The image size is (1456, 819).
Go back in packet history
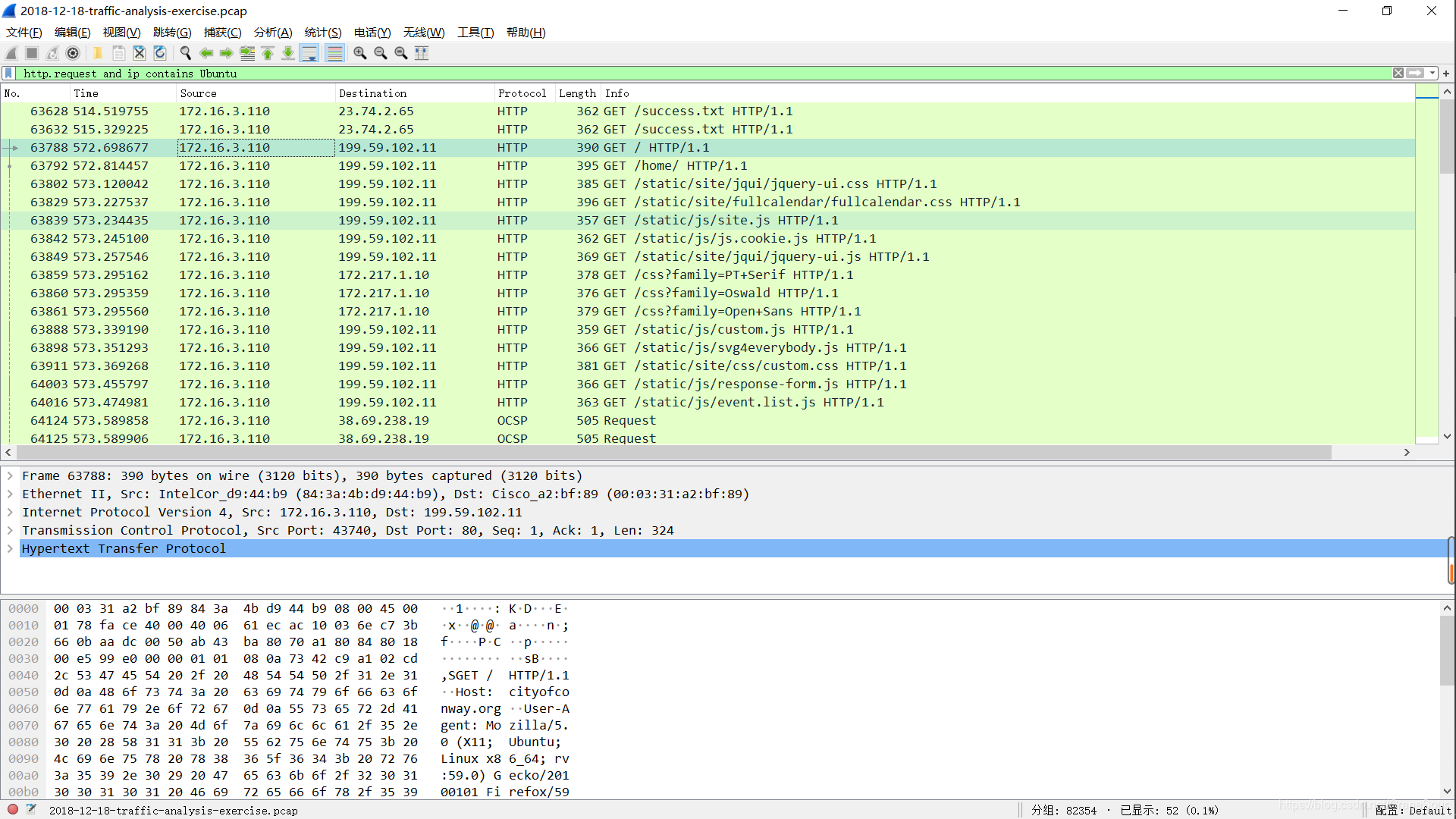point(206,53)
